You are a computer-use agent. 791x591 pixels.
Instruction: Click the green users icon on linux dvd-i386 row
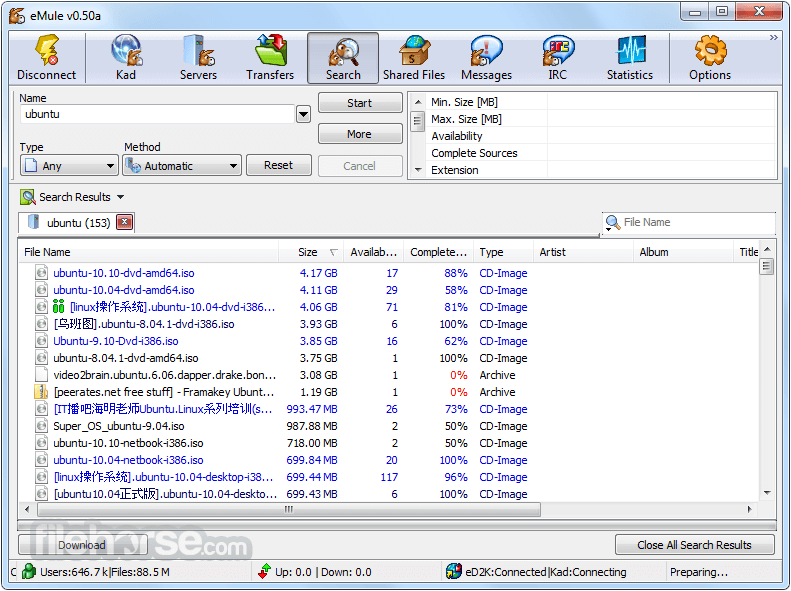tap(59, 307)
